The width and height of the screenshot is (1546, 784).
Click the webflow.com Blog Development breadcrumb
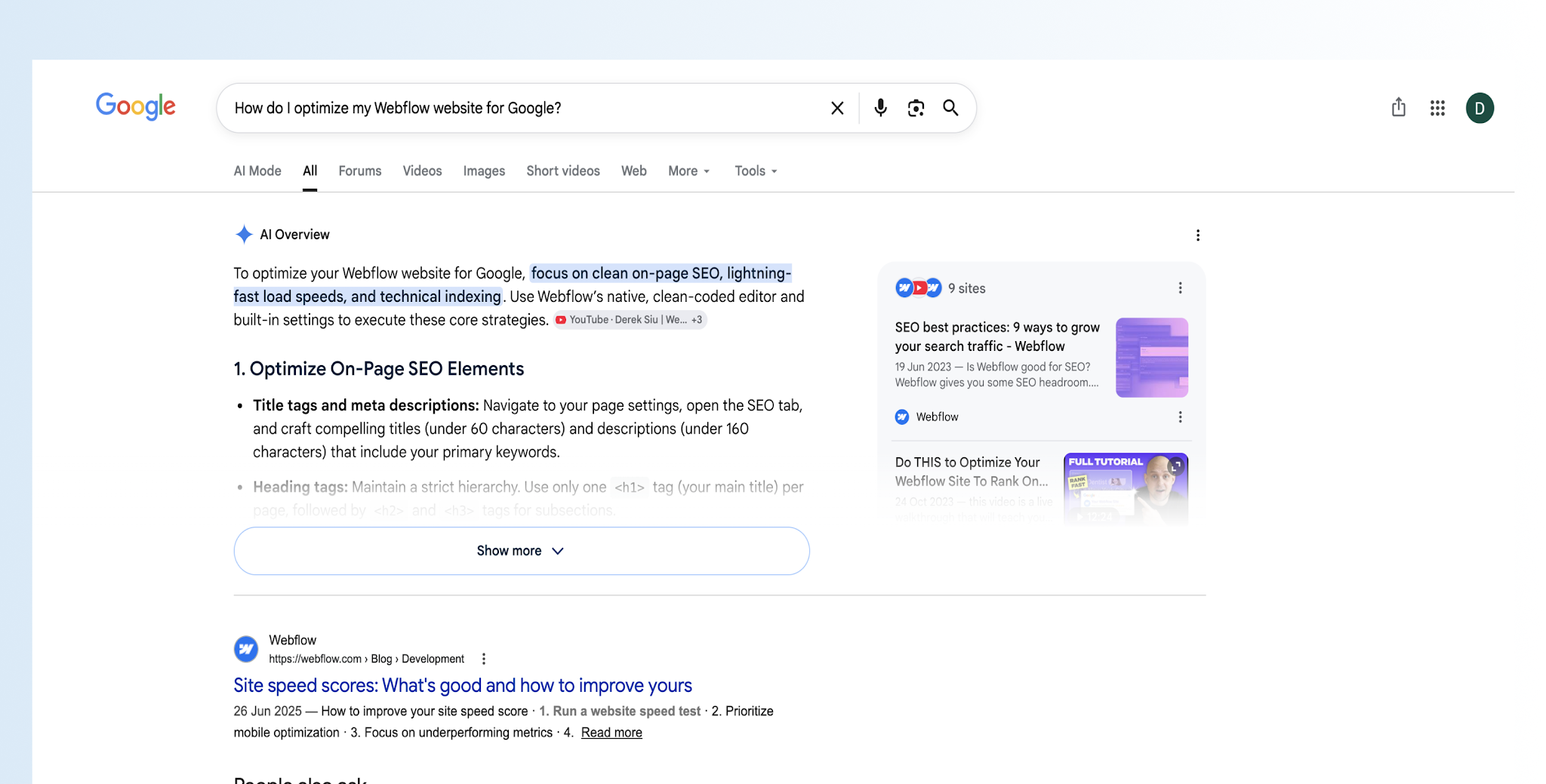[x=366, y=659]
